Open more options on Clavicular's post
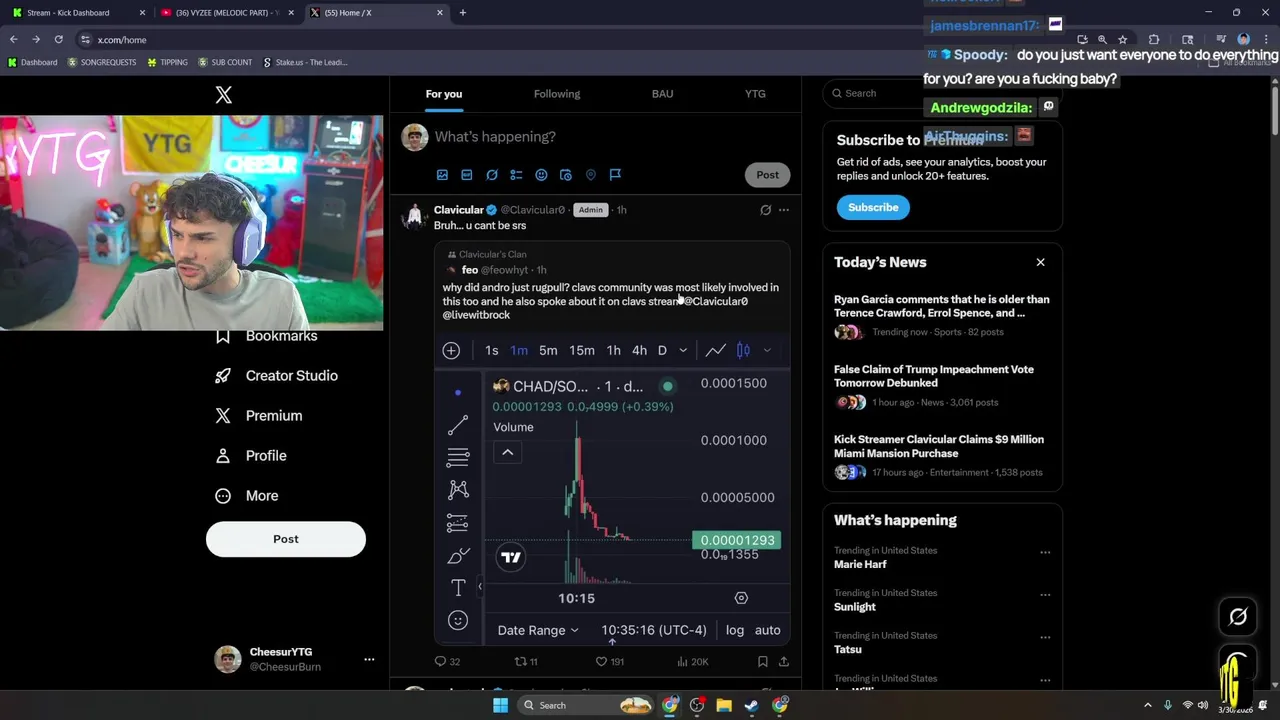This screenshot has width=1280, height=720. coord(784,210)
